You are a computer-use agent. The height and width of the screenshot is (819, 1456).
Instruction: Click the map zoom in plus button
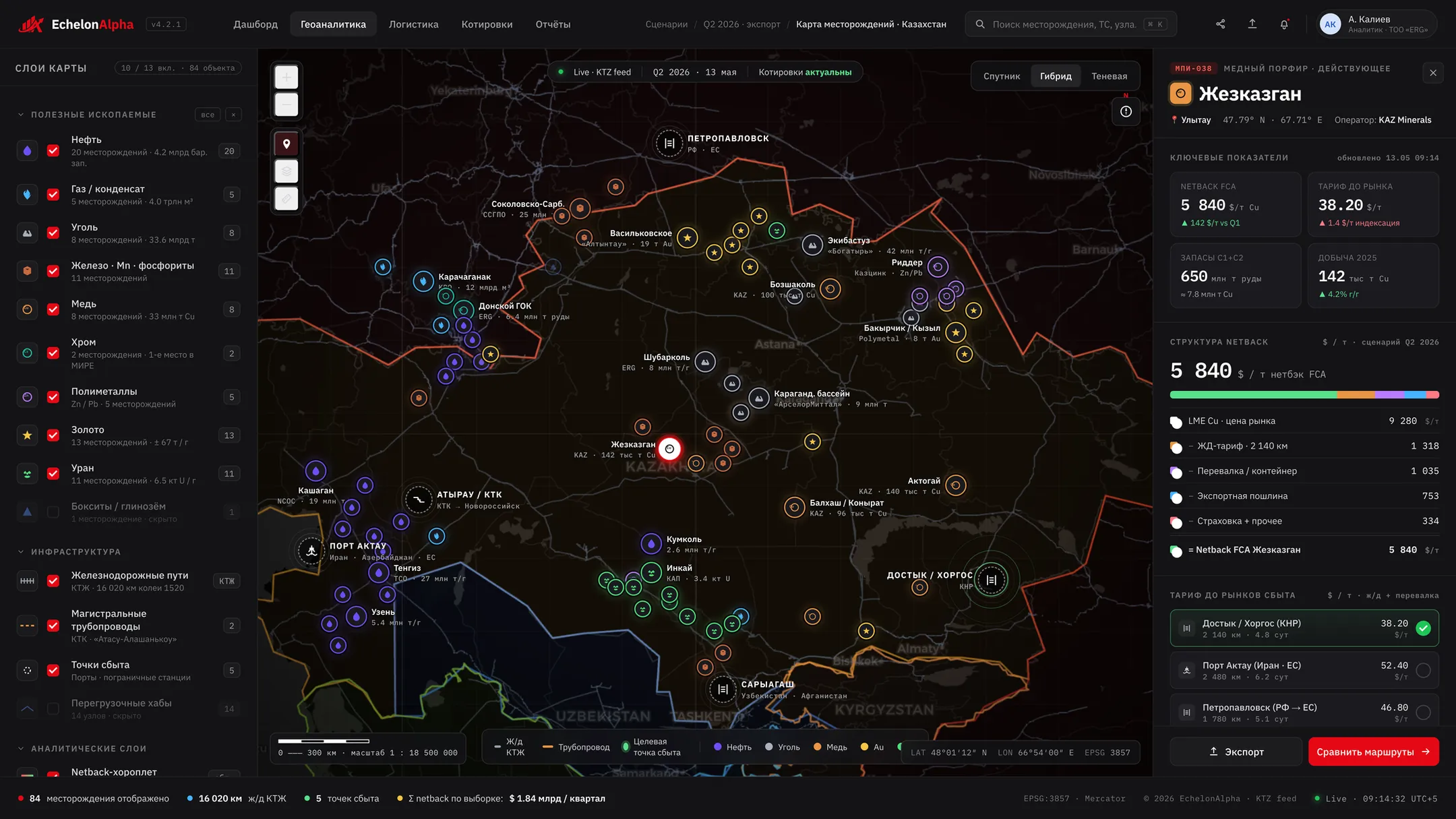[x=286, y=78]
